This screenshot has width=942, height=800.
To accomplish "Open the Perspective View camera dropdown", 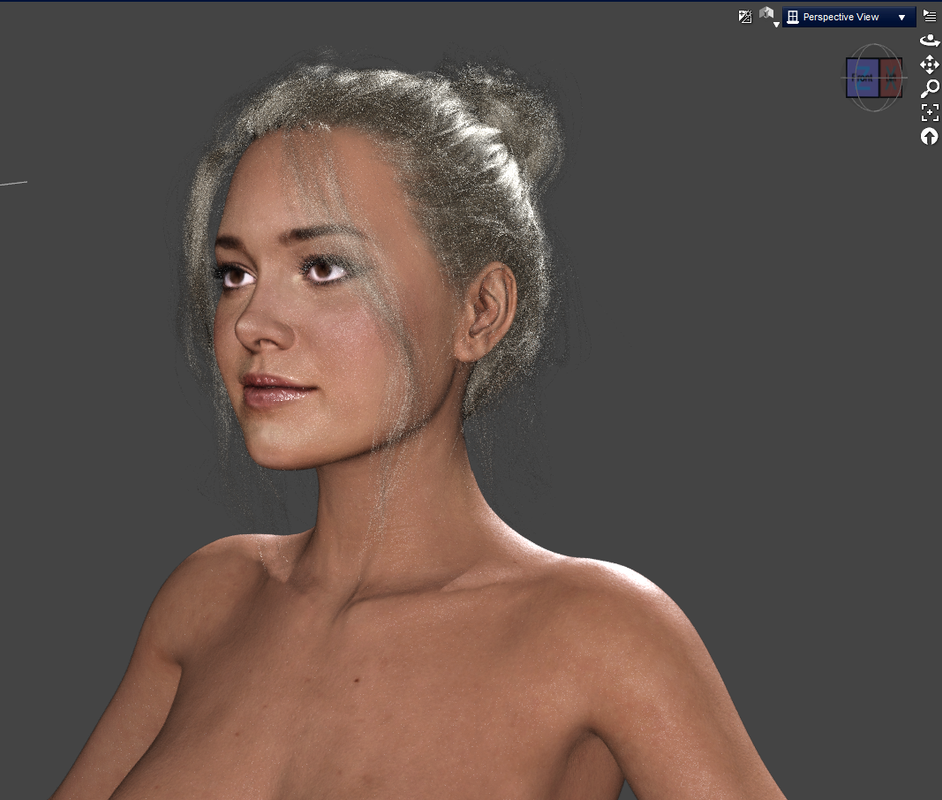I will pos(848,17).
